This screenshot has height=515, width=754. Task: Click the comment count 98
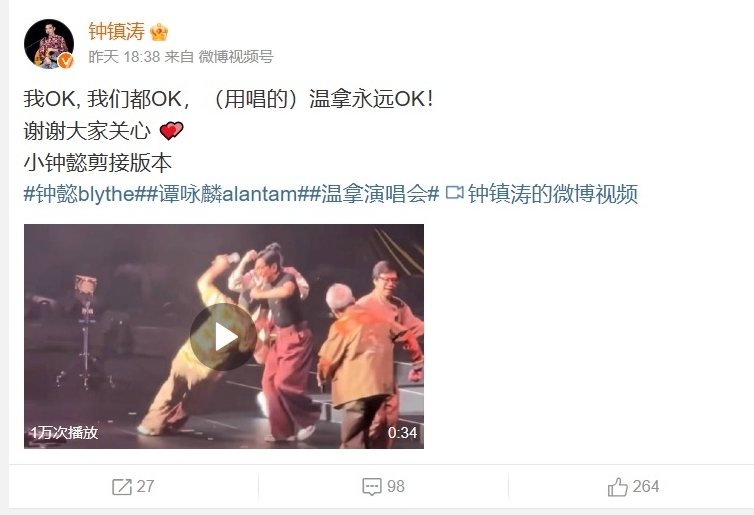point(396,486)
